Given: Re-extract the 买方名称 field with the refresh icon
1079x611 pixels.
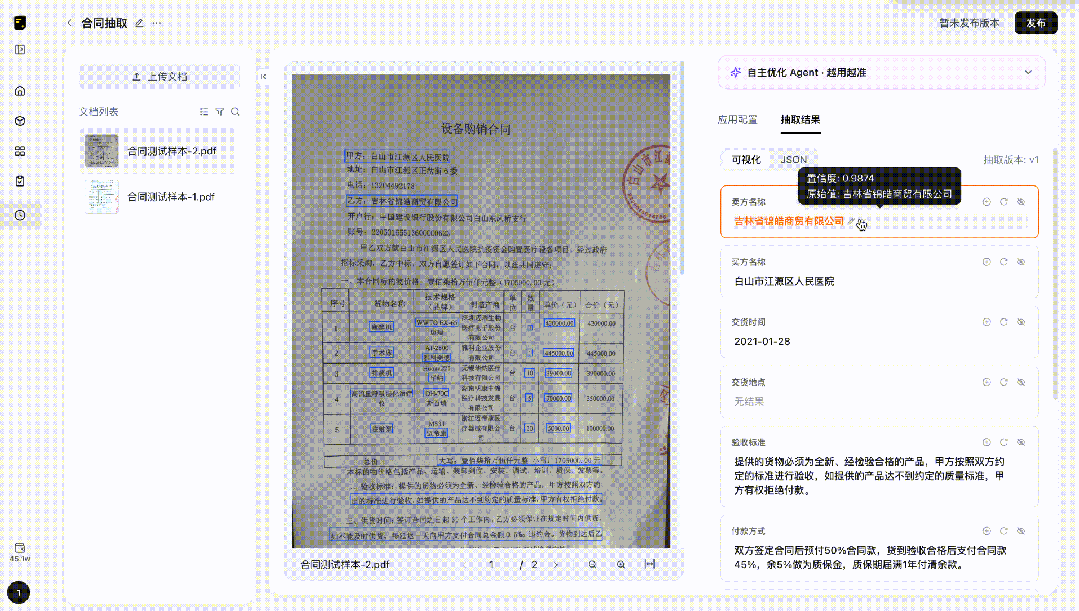Looking at the screenshot, I should (1003, 261).
